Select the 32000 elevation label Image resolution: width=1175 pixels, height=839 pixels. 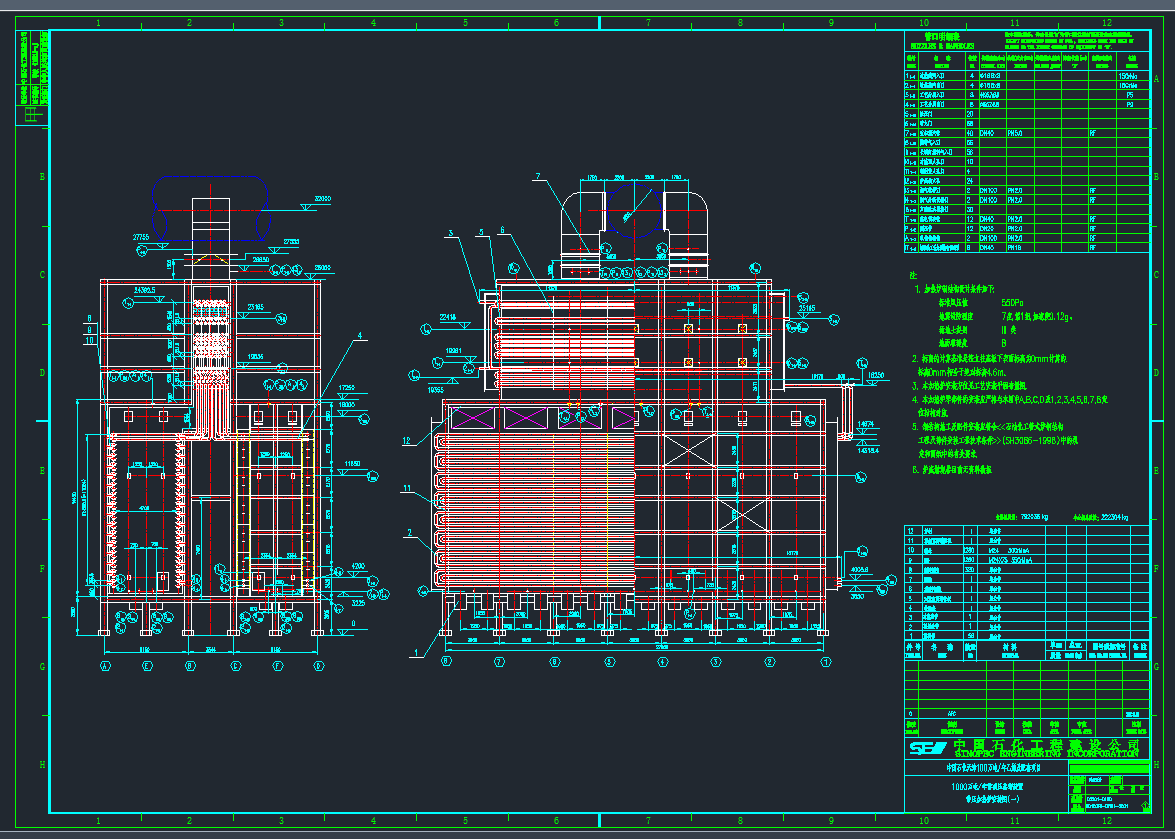(320, 199)
